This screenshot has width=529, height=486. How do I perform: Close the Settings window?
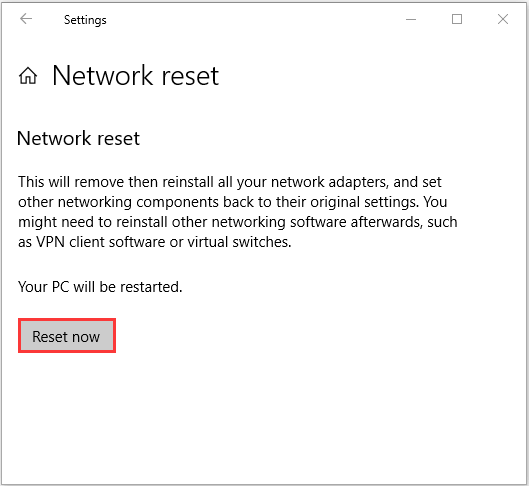click(x=503, y=19)
